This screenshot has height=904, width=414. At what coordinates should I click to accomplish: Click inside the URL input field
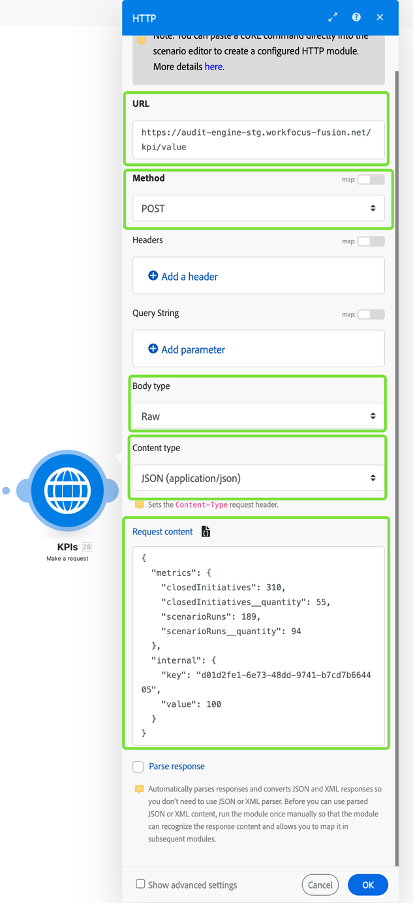coord(258,140)
